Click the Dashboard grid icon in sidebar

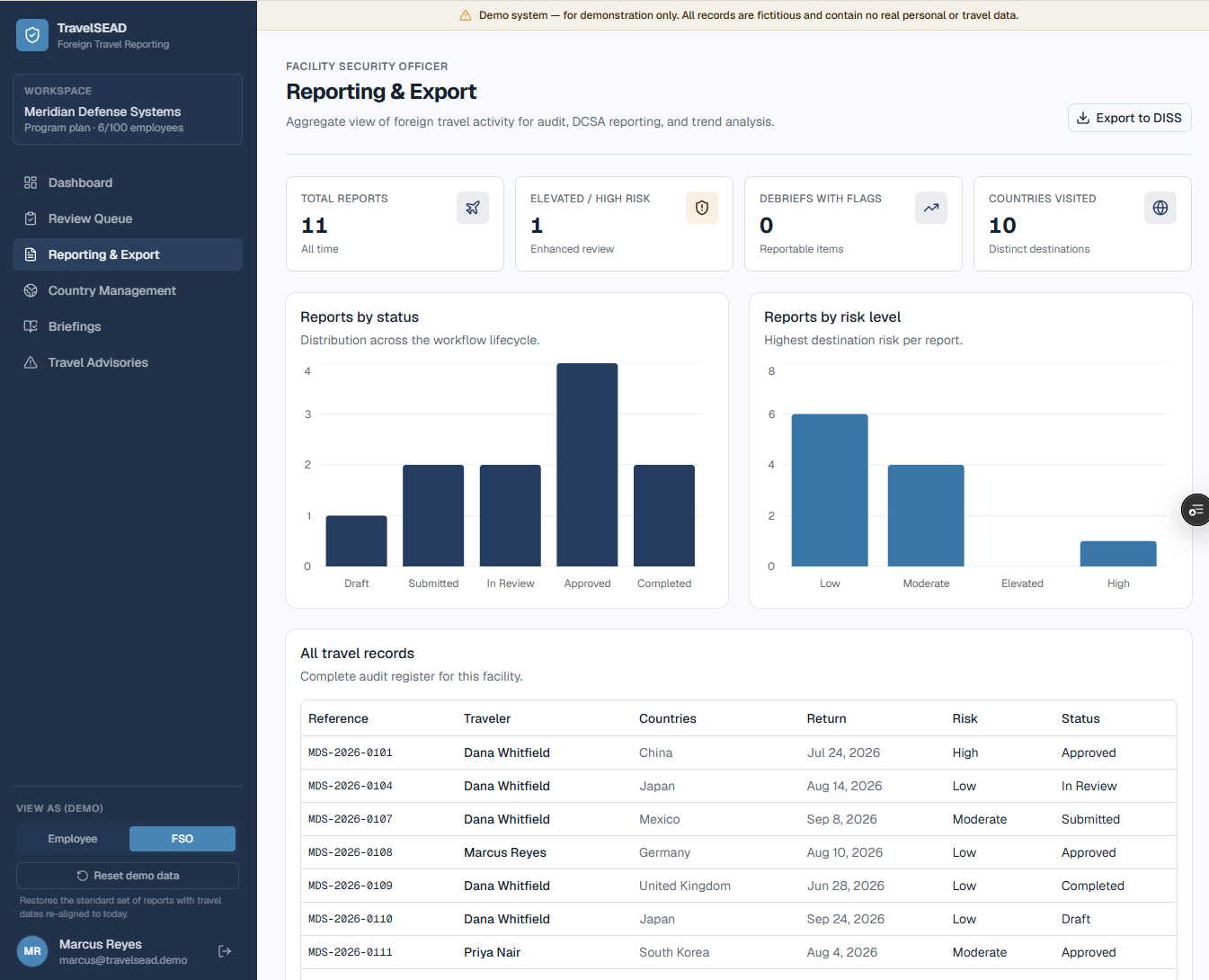pyautogui.click(x=31, y=183)
